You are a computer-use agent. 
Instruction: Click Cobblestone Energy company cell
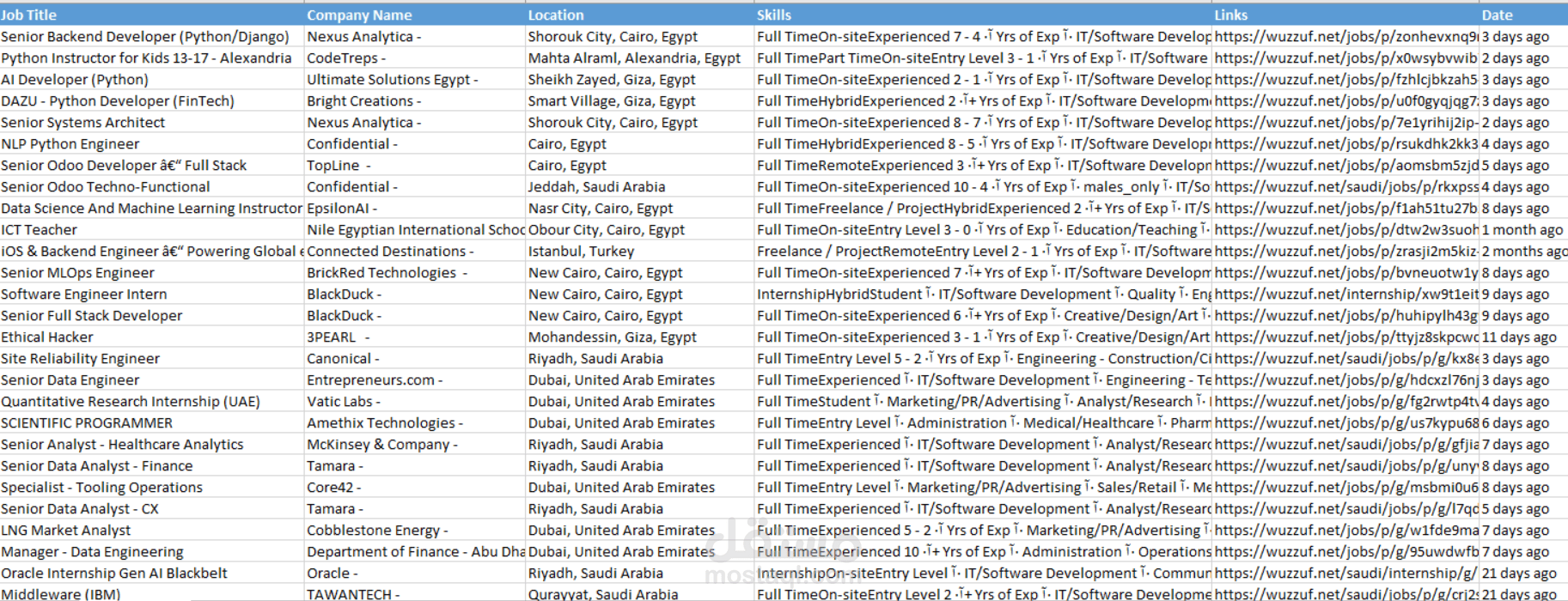(415, 530)
